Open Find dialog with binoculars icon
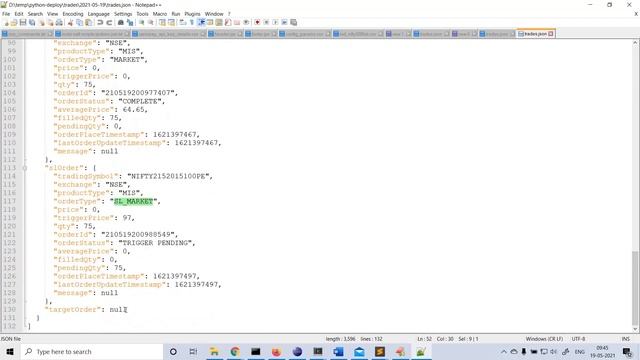 coord(121,22)
